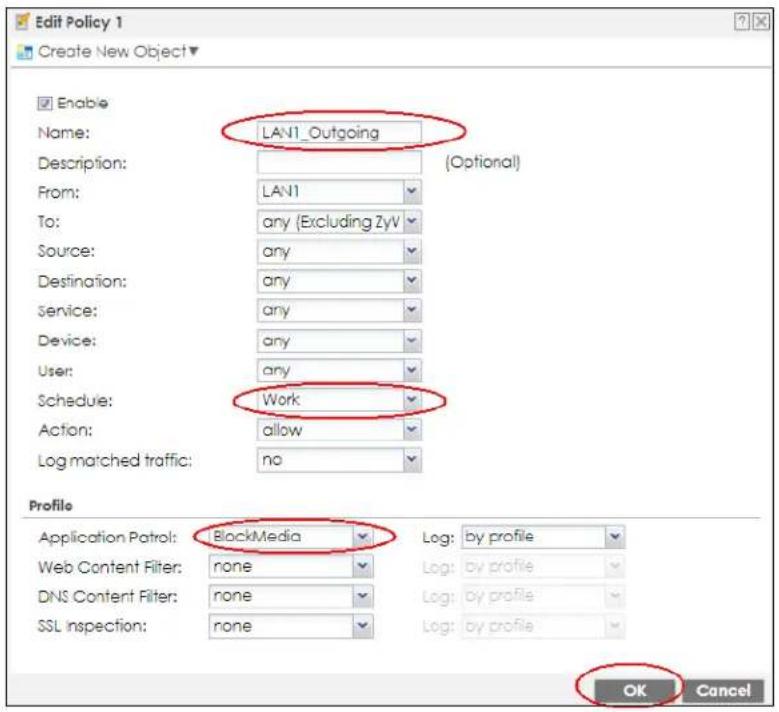Click the Cancel button
This screenshot has width=779, height=712.
[723, 691]
